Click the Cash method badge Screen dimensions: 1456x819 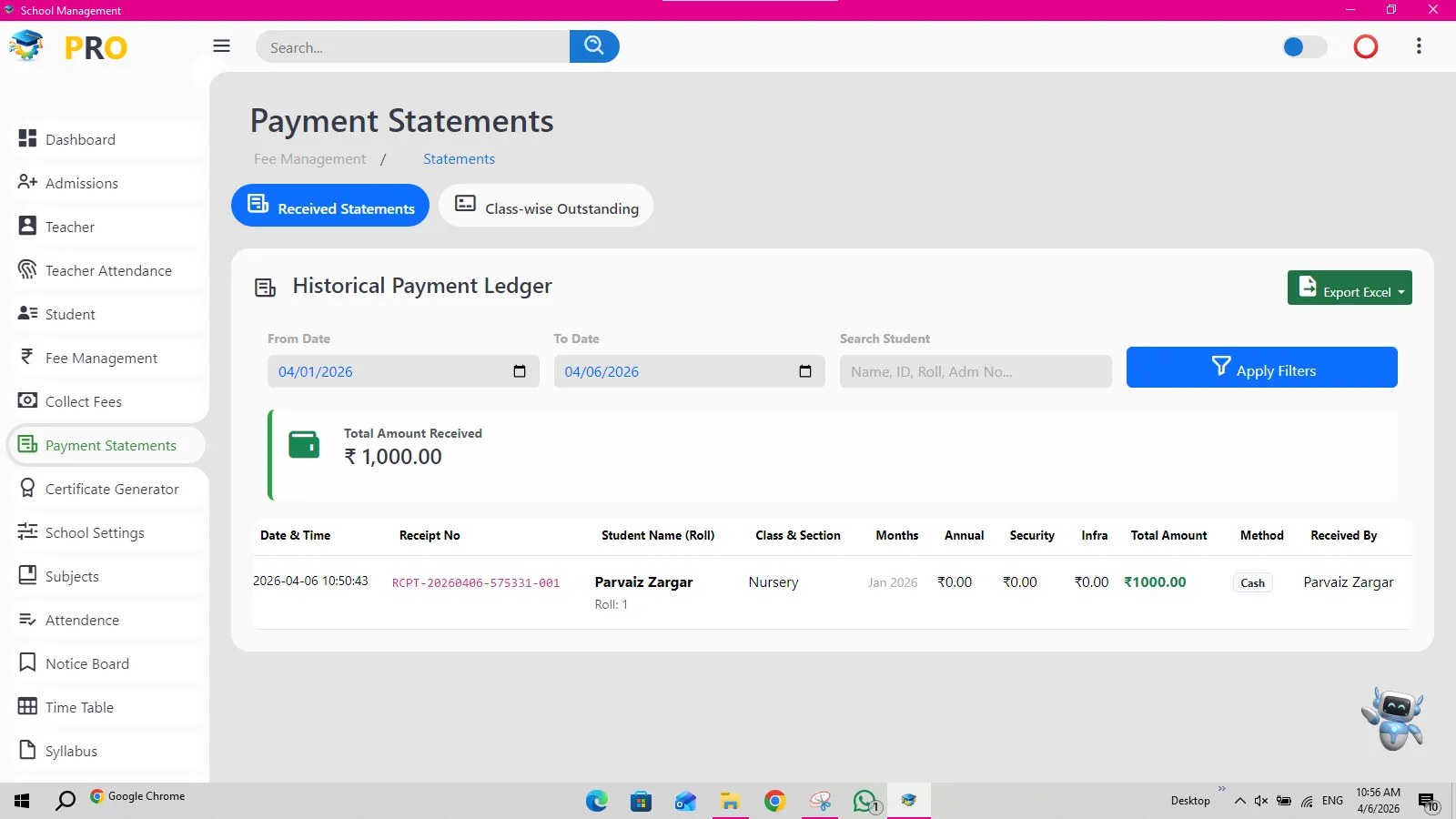pos(1252,583)
